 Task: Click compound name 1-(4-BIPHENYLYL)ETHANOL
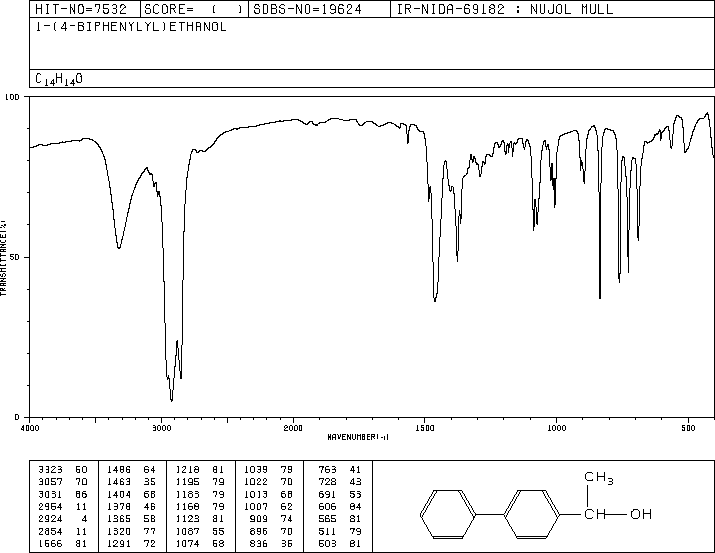click(x=131, y=27)
